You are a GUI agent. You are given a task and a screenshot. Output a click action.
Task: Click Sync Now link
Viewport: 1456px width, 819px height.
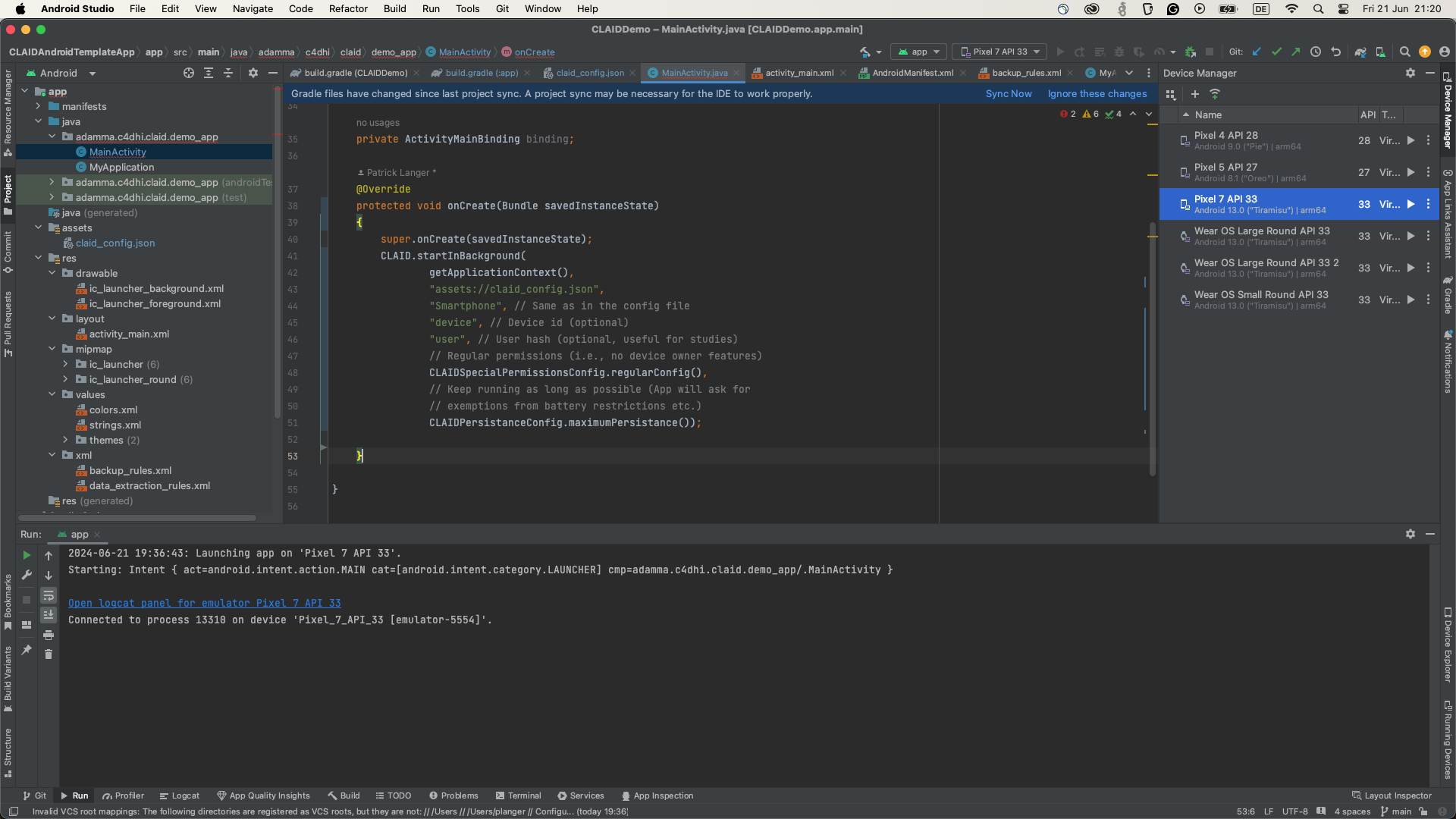click(1009, 94)
